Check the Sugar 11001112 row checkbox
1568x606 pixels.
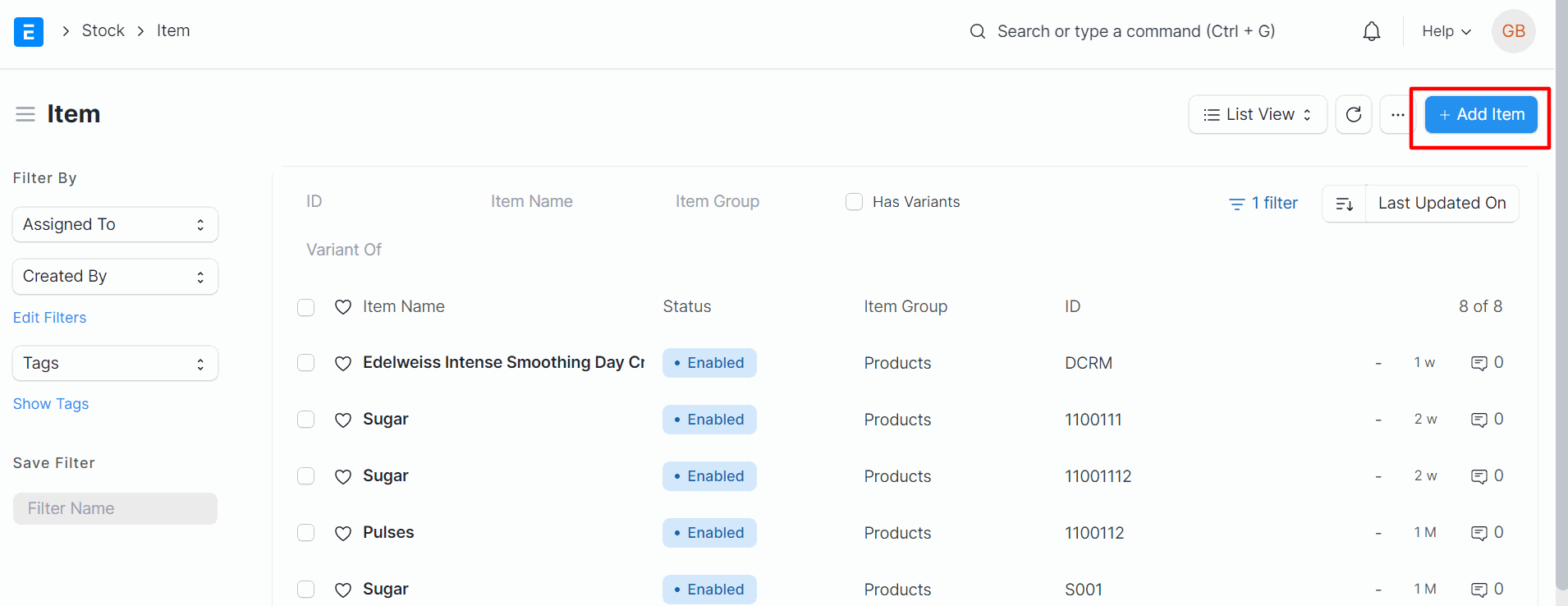(306, 476)
